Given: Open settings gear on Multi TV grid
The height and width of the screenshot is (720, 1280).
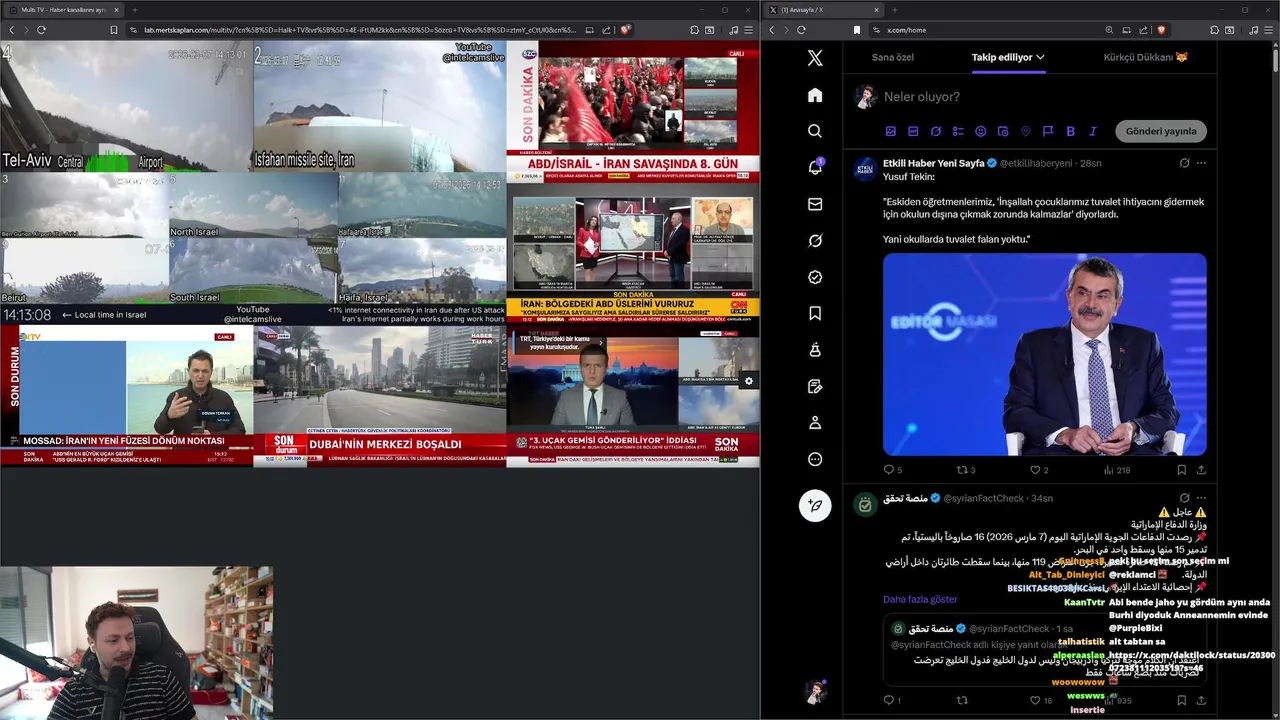Looking at the screenshot, I should pyautogui.click(x=748, y=381).
